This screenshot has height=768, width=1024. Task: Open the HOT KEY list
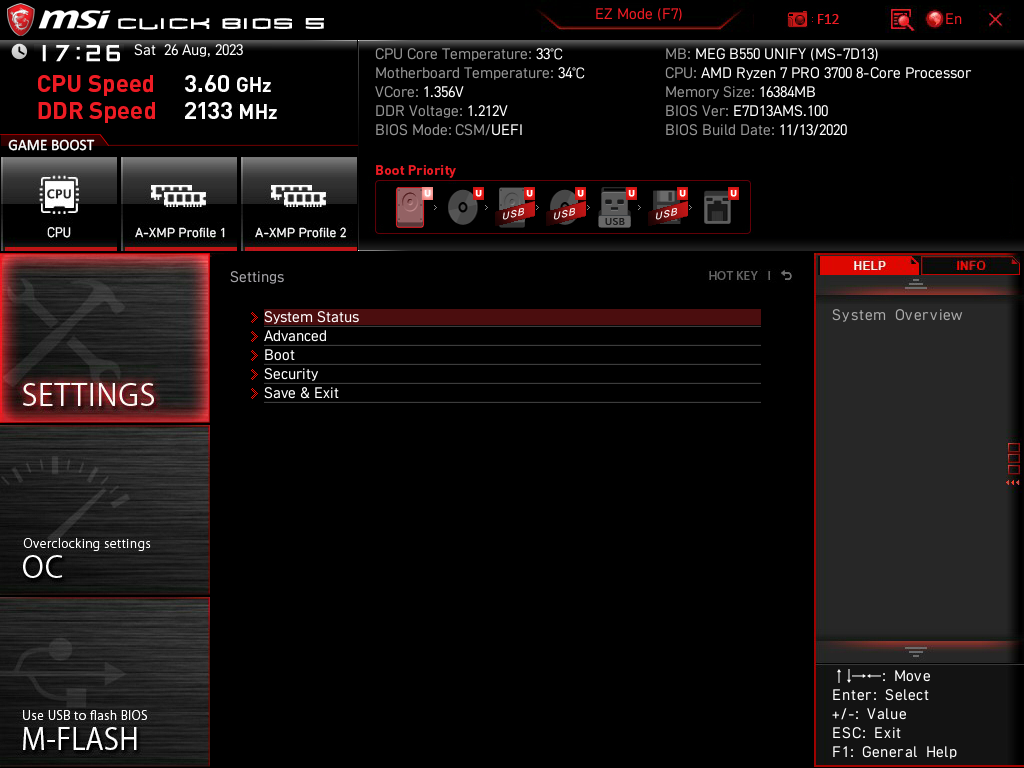pos(733,276)
